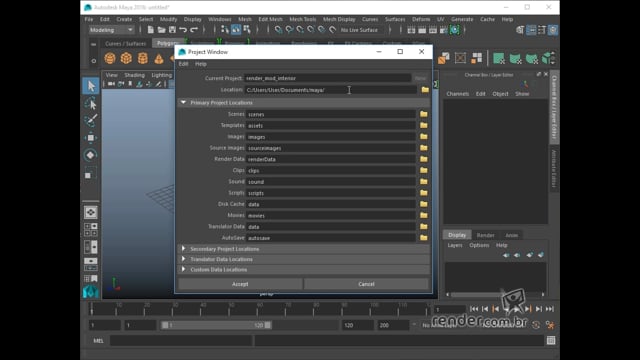
Task: Click the Save Scene disk icon
Action: pos(172,30)
